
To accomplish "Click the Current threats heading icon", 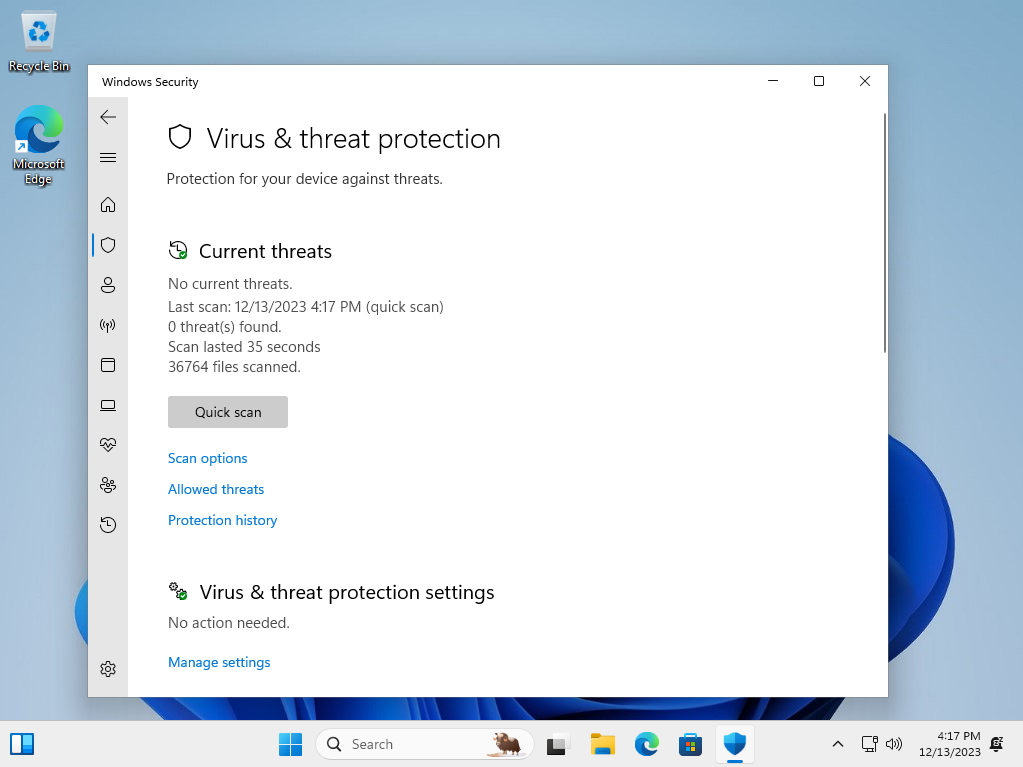I will coord(178,250).
